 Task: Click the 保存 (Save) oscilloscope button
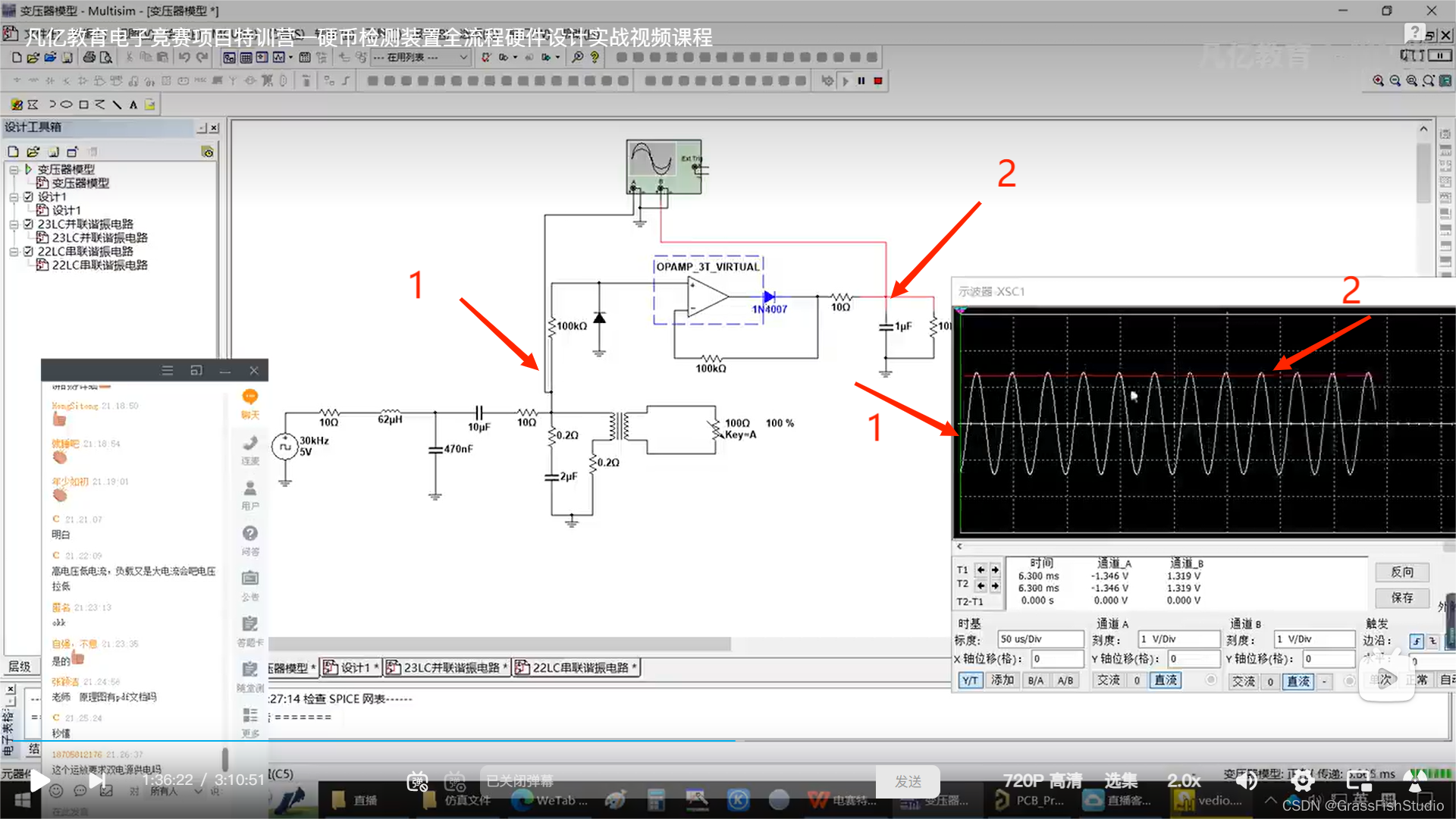point(1401,598)
